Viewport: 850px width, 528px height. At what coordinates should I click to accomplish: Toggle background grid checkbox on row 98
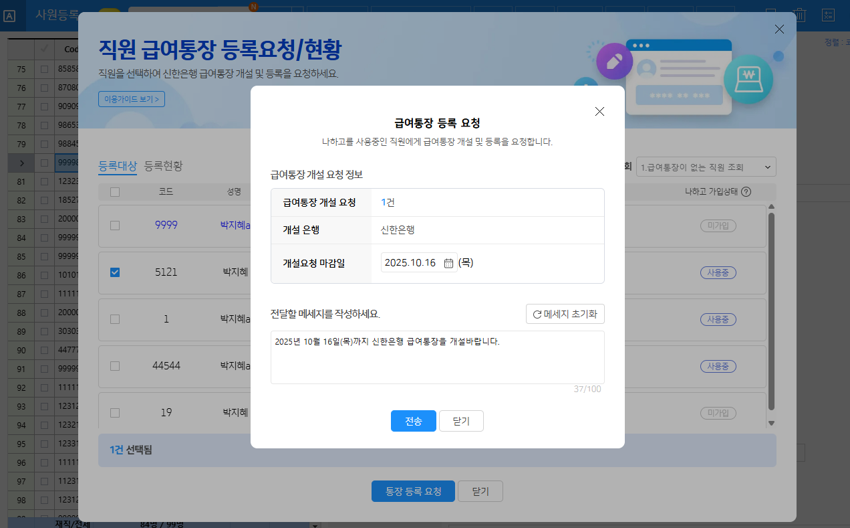coord(44,500)
